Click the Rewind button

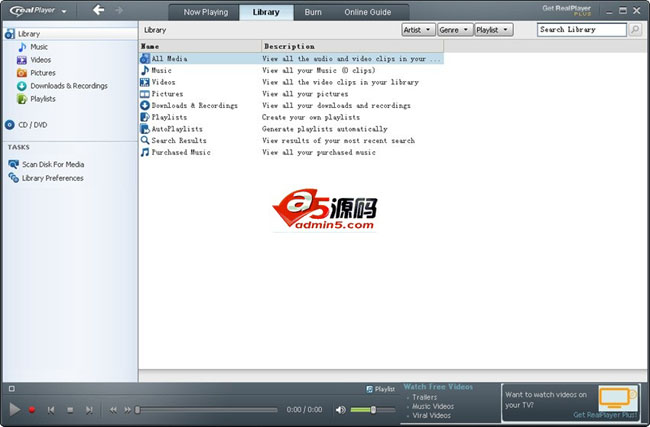pos(113,410)
